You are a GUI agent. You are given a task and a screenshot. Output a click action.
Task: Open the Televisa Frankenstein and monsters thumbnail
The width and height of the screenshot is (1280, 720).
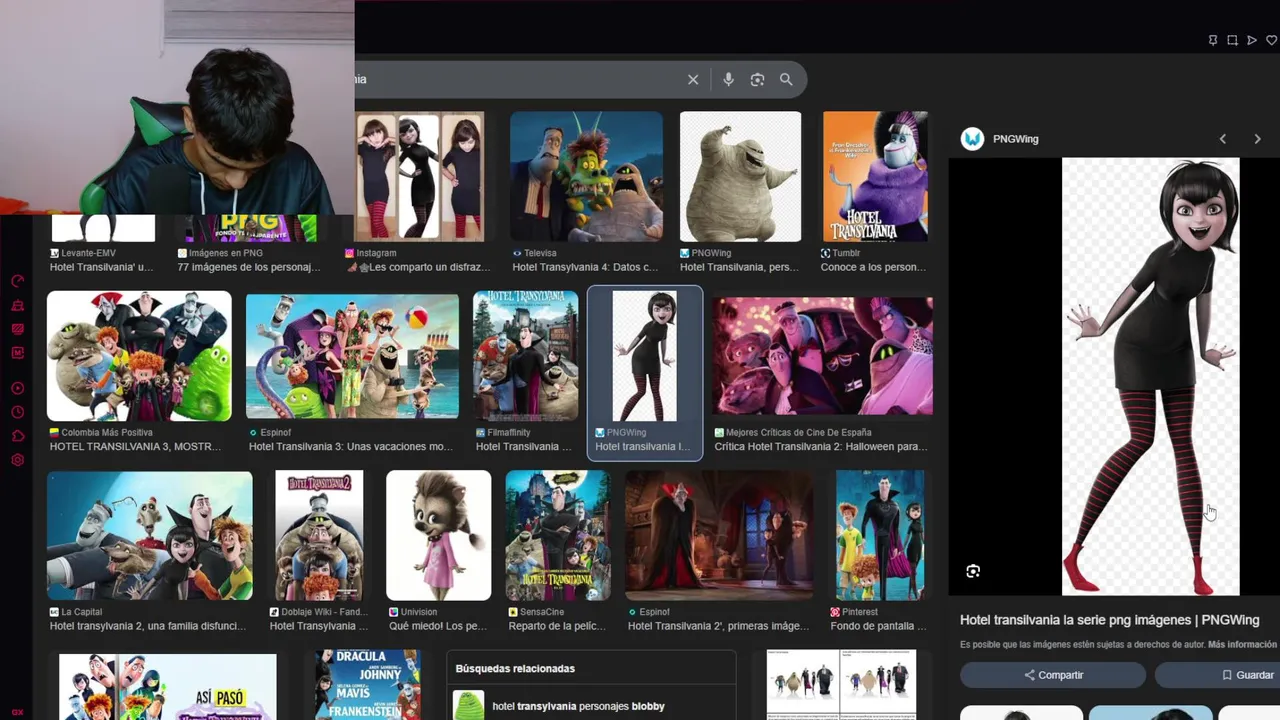click(586, 176)
